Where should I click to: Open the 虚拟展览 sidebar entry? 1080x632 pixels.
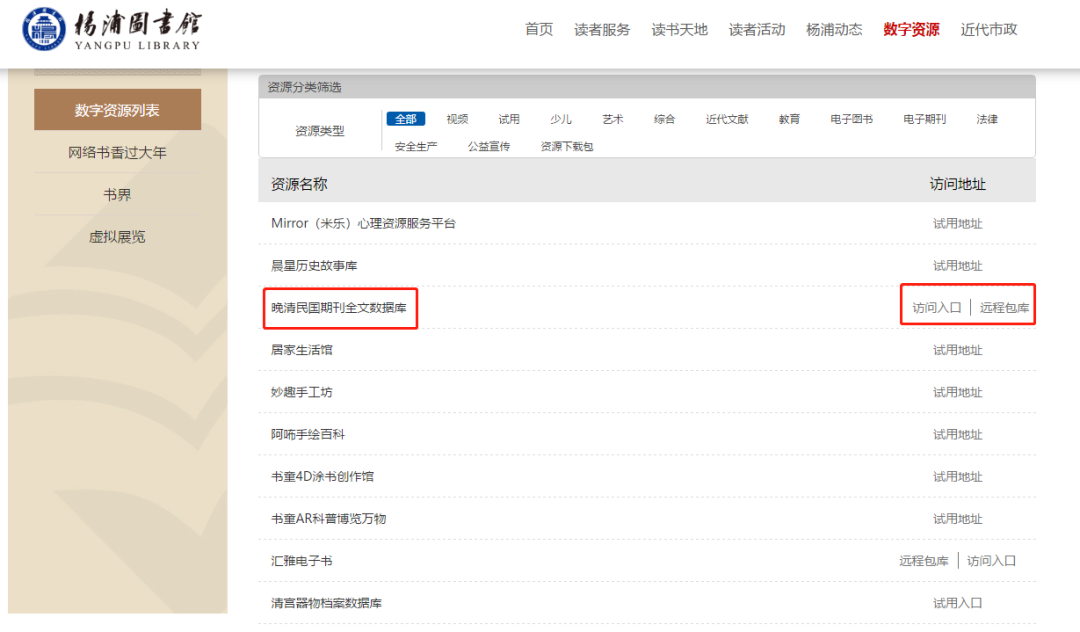[x=117, y=236]
